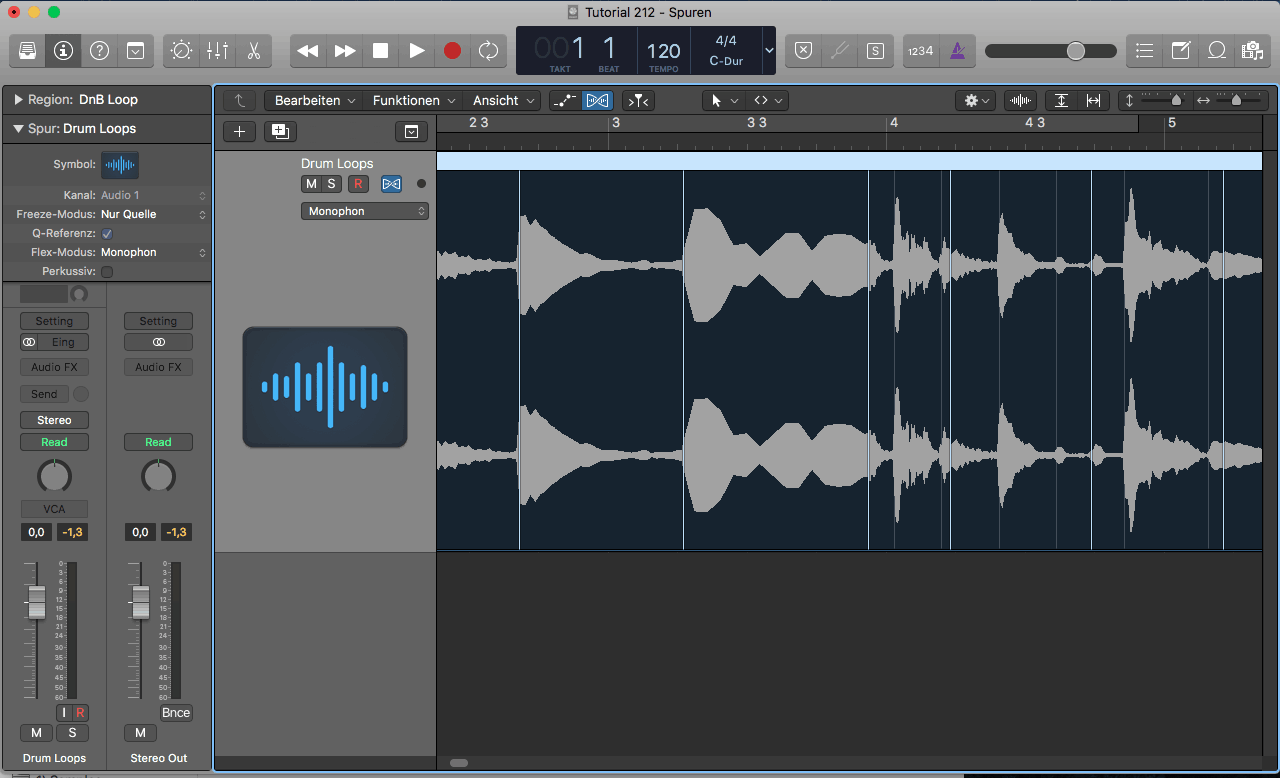Open the Smart Controls icon
Image resolution: width=1280 pixels, height=778 pixels.
(x=181, y=51)
